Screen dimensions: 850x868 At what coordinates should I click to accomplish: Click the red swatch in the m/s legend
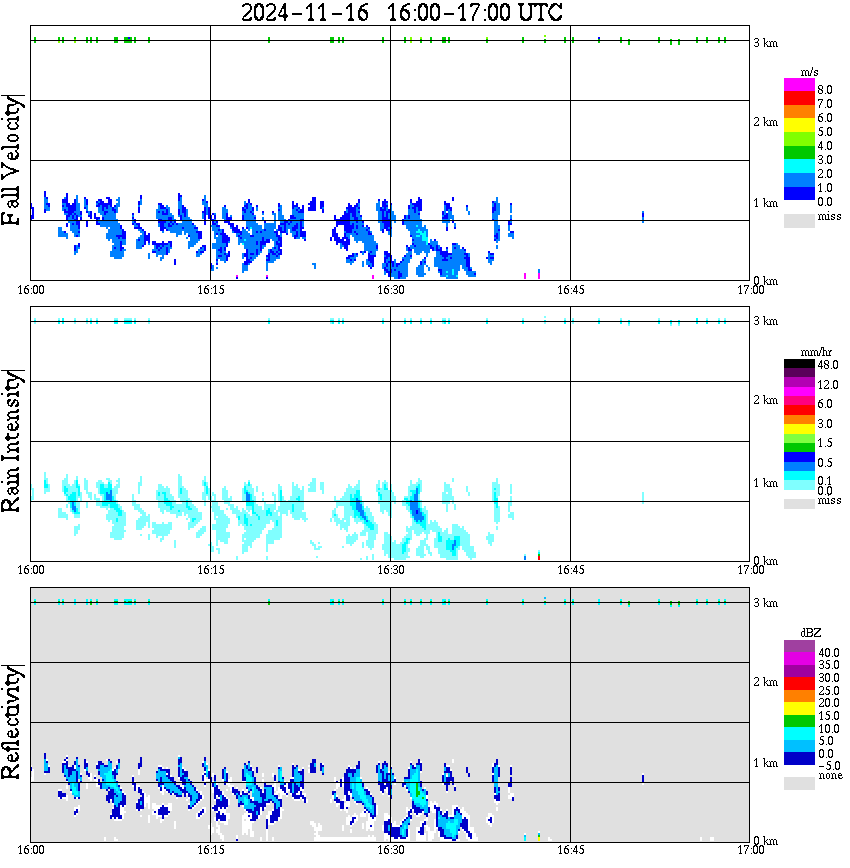click(799, 99)
